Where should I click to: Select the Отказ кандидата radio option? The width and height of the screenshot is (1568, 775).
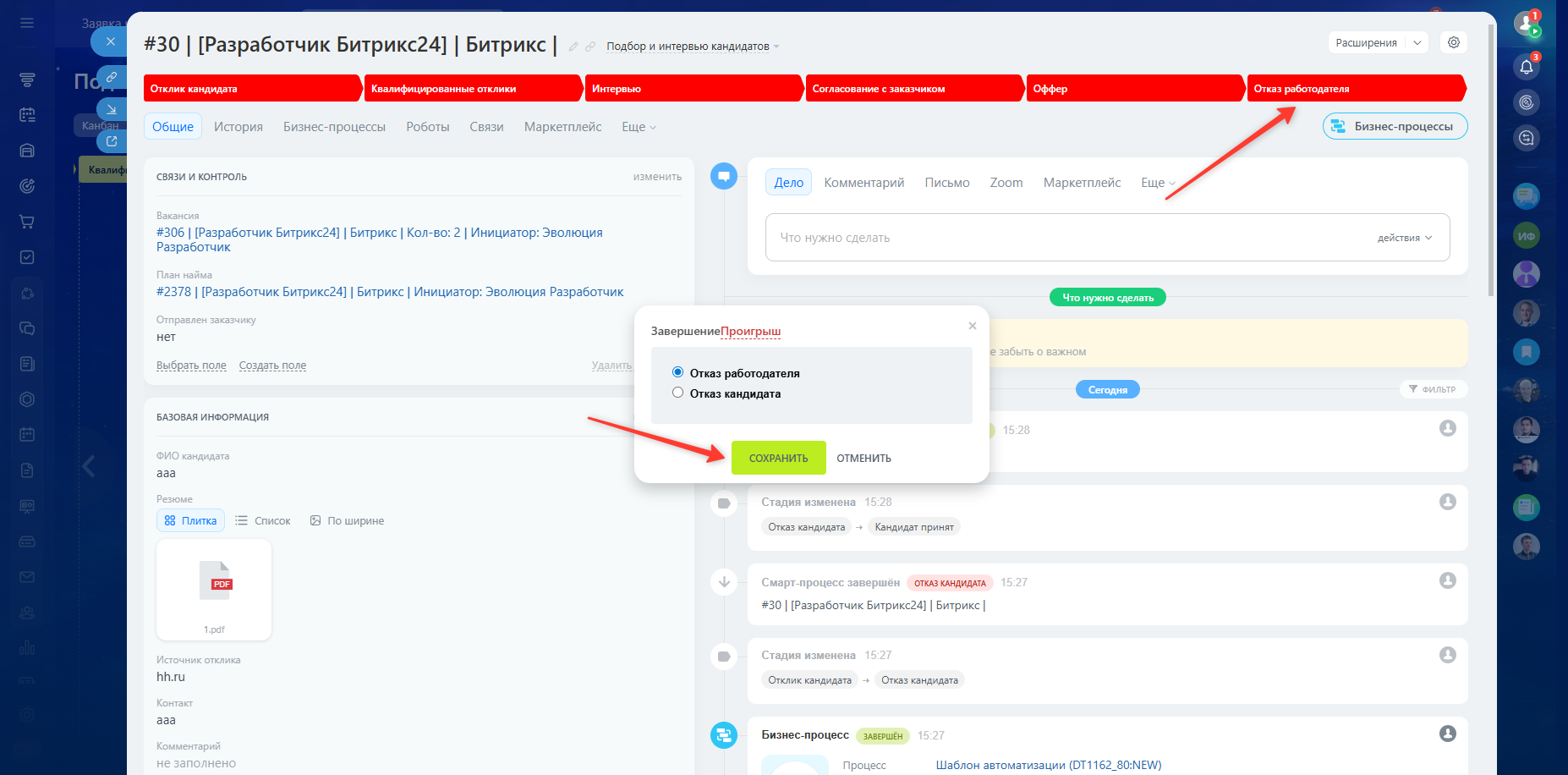[x=677, y=393]
